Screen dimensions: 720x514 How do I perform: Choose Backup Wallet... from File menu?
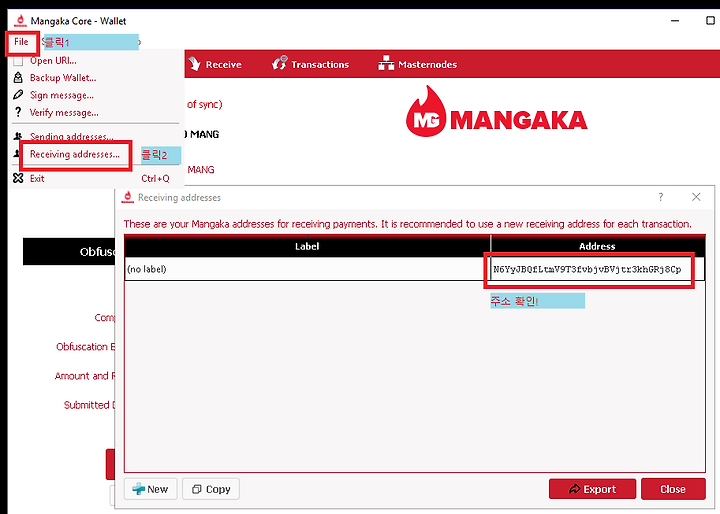(x=63, y=78)
